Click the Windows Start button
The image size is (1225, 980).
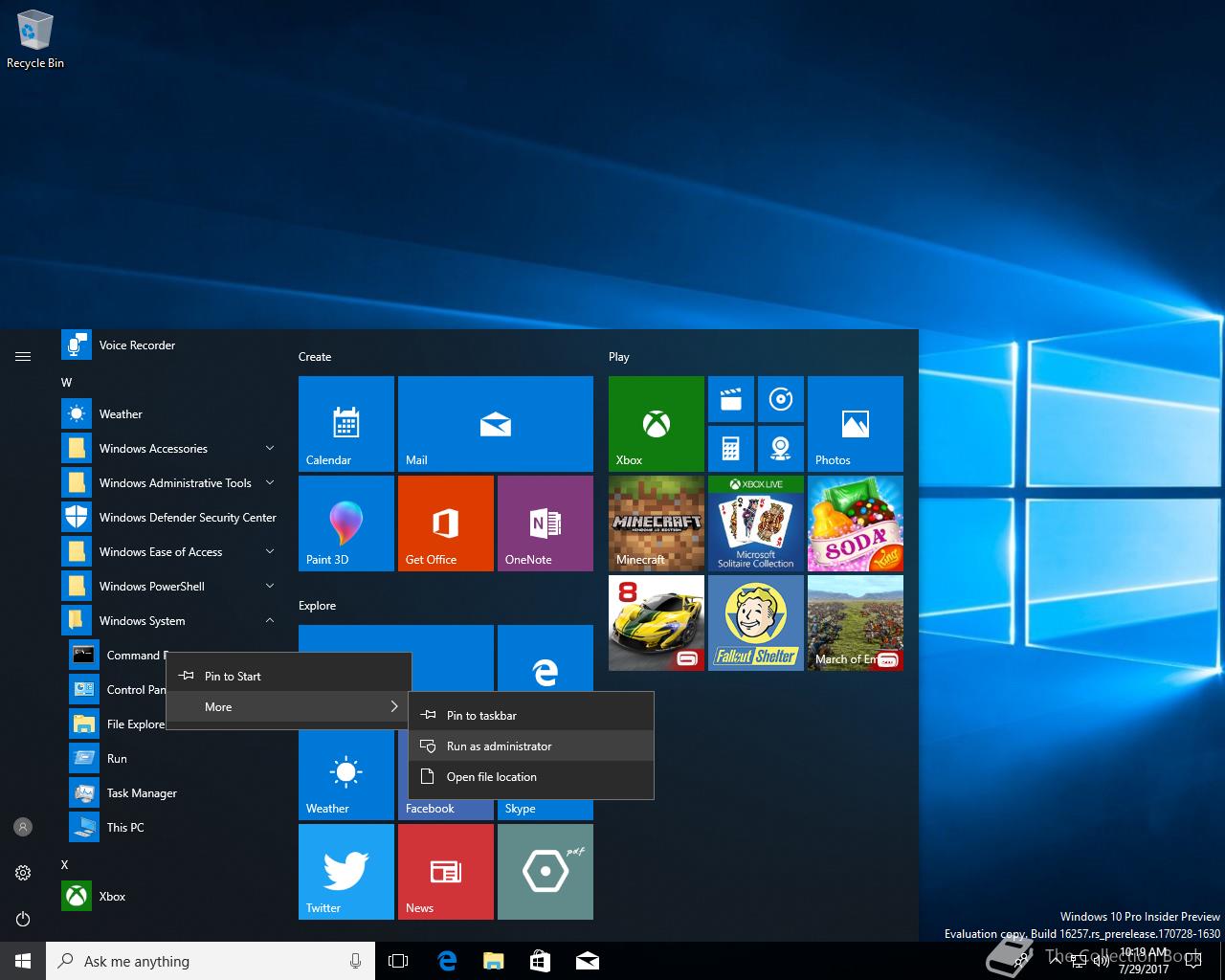pyautogui.click(x=23, y=961)
